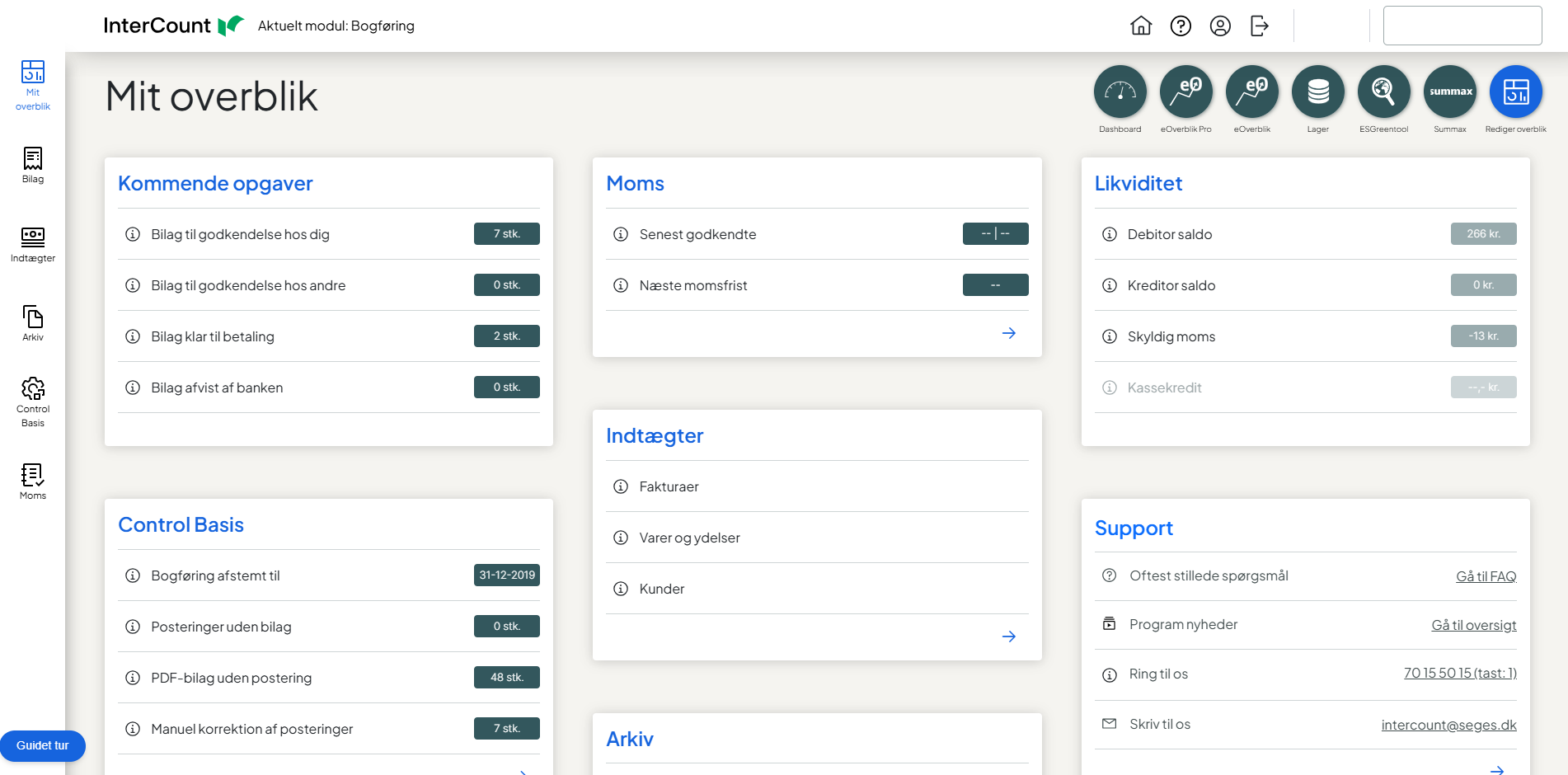Click the Gå til FAQ link
This screenshot has height=775, width=1568.
pos(1486,576)
